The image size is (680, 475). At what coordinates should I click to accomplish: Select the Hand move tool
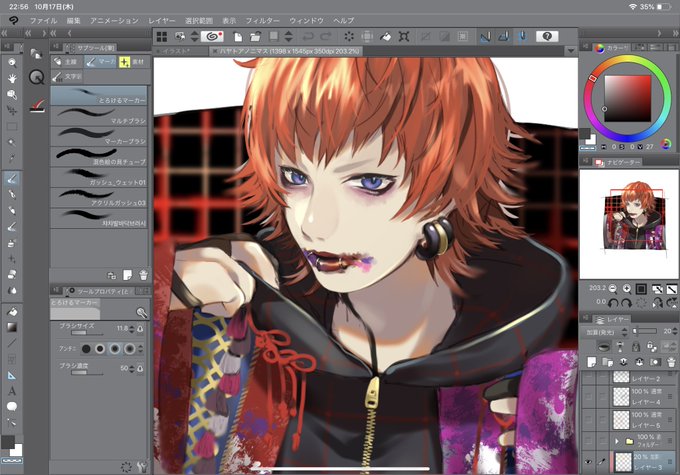pyautogui.click(x=12, y=79)
